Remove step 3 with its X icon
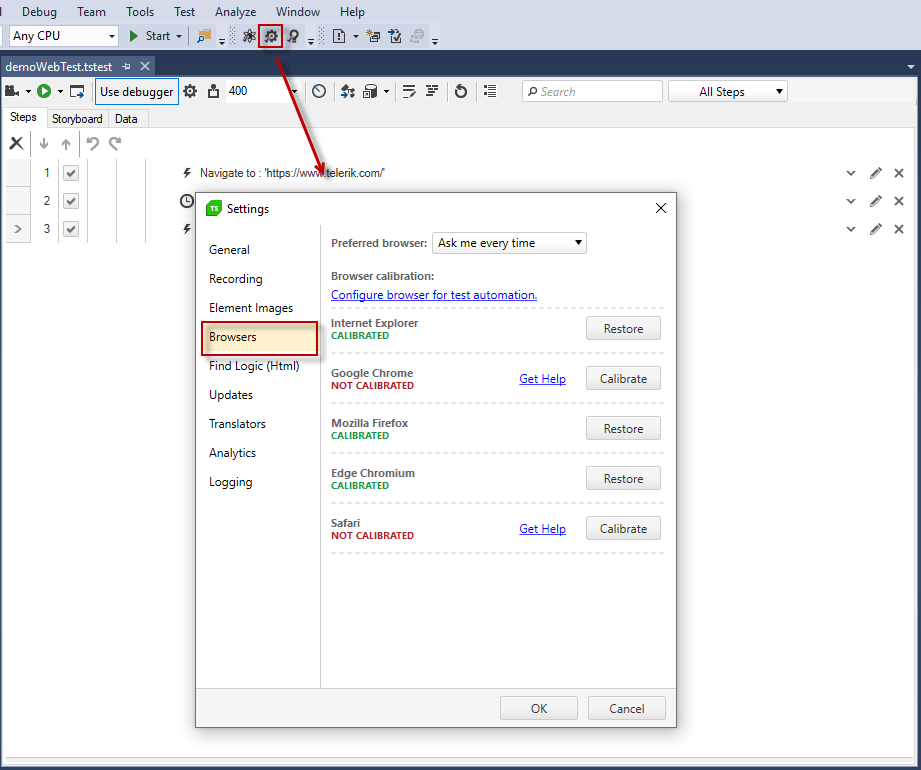Image resolution: width=921 pixels, height=770 pixels. 899,229
